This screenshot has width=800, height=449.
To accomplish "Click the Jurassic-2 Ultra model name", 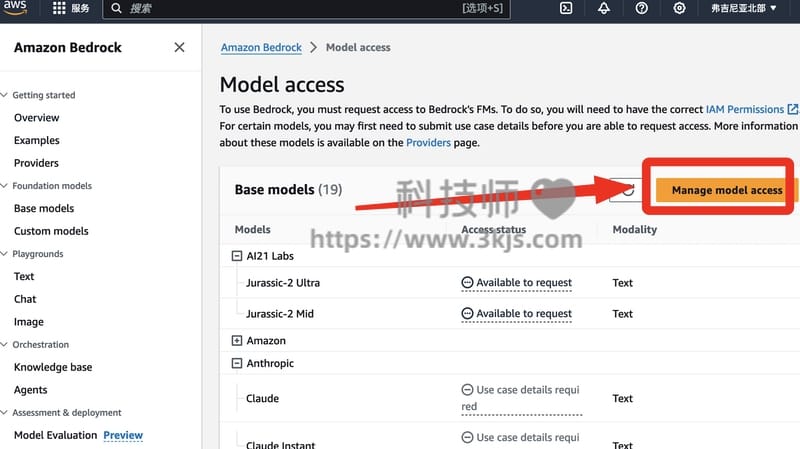I will click(283, 283).
